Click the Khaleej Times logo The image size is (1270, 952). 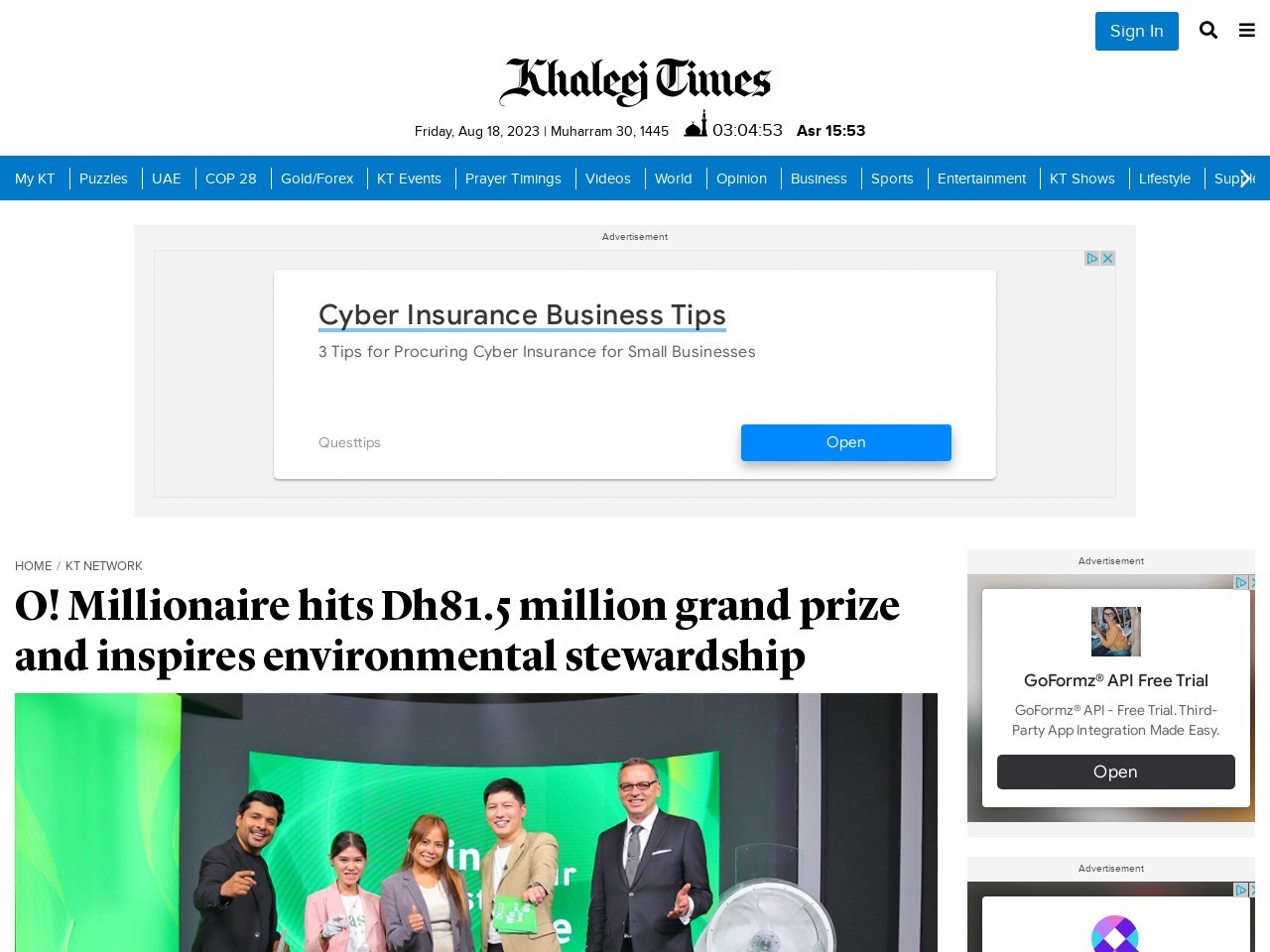coord(635,81)
